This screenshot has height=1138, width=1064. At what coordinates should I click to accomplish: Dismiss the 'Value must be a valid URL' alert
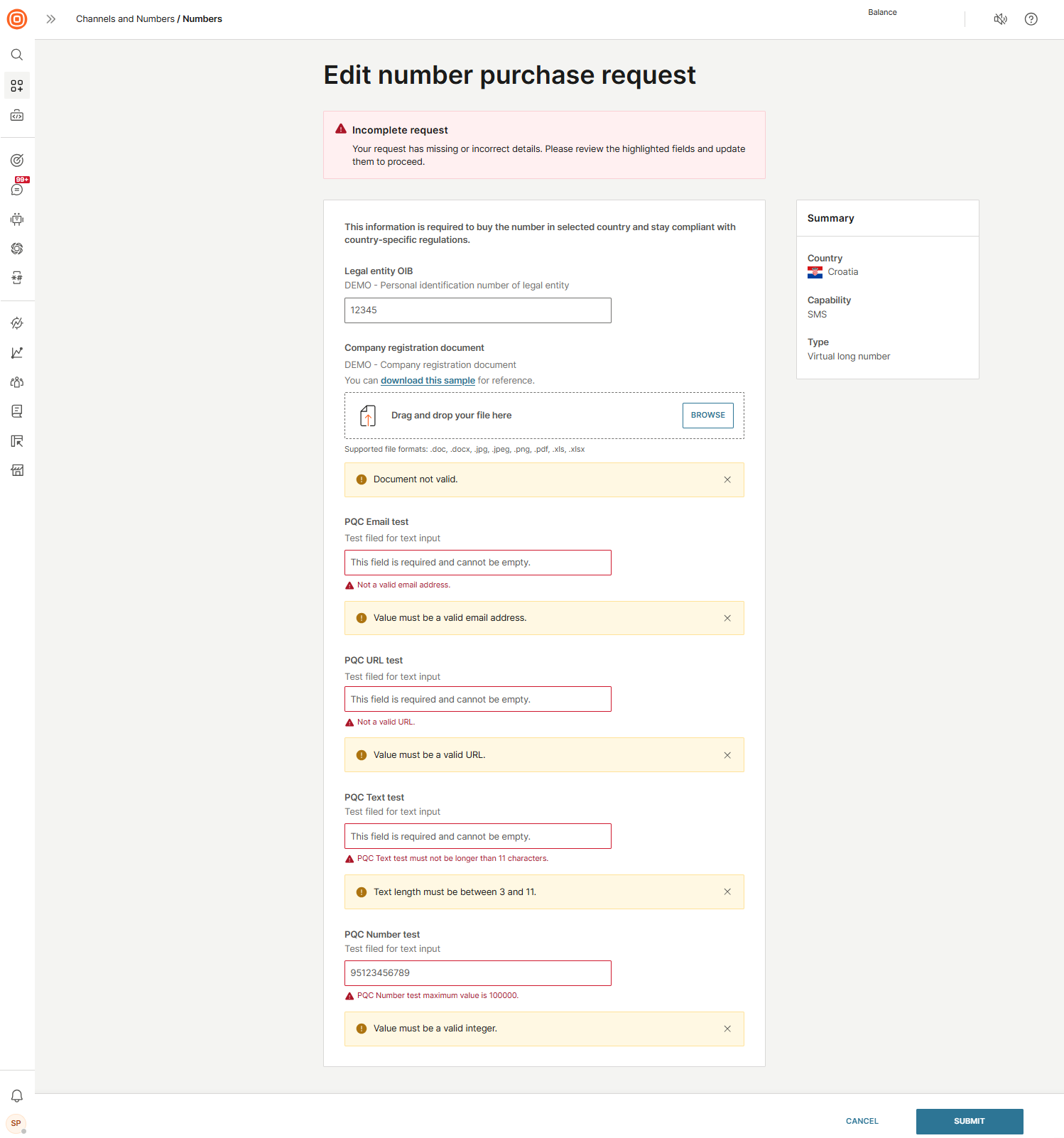point(727,756)
